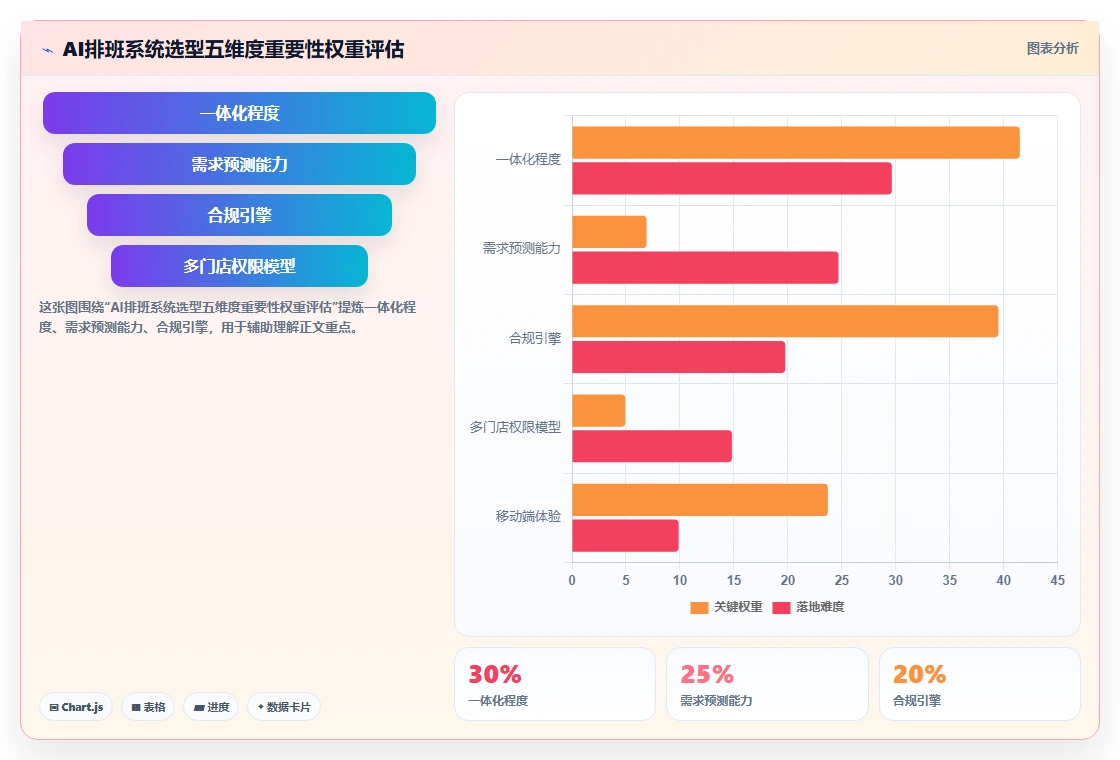This screenshot has height=760, width=1120.
Task: Click the Chart.js tag chip
Action: (x=76, y=707)
